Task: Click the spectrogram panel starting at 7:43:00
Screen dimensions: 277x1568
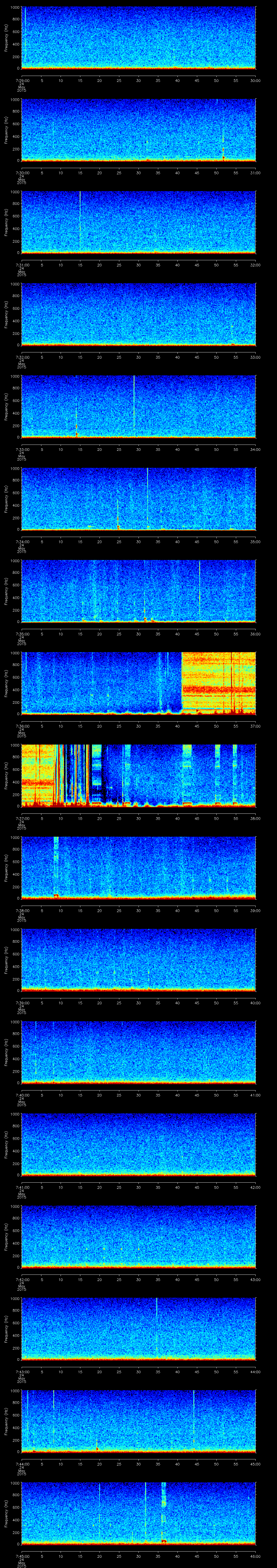Action: (138, 1329)
